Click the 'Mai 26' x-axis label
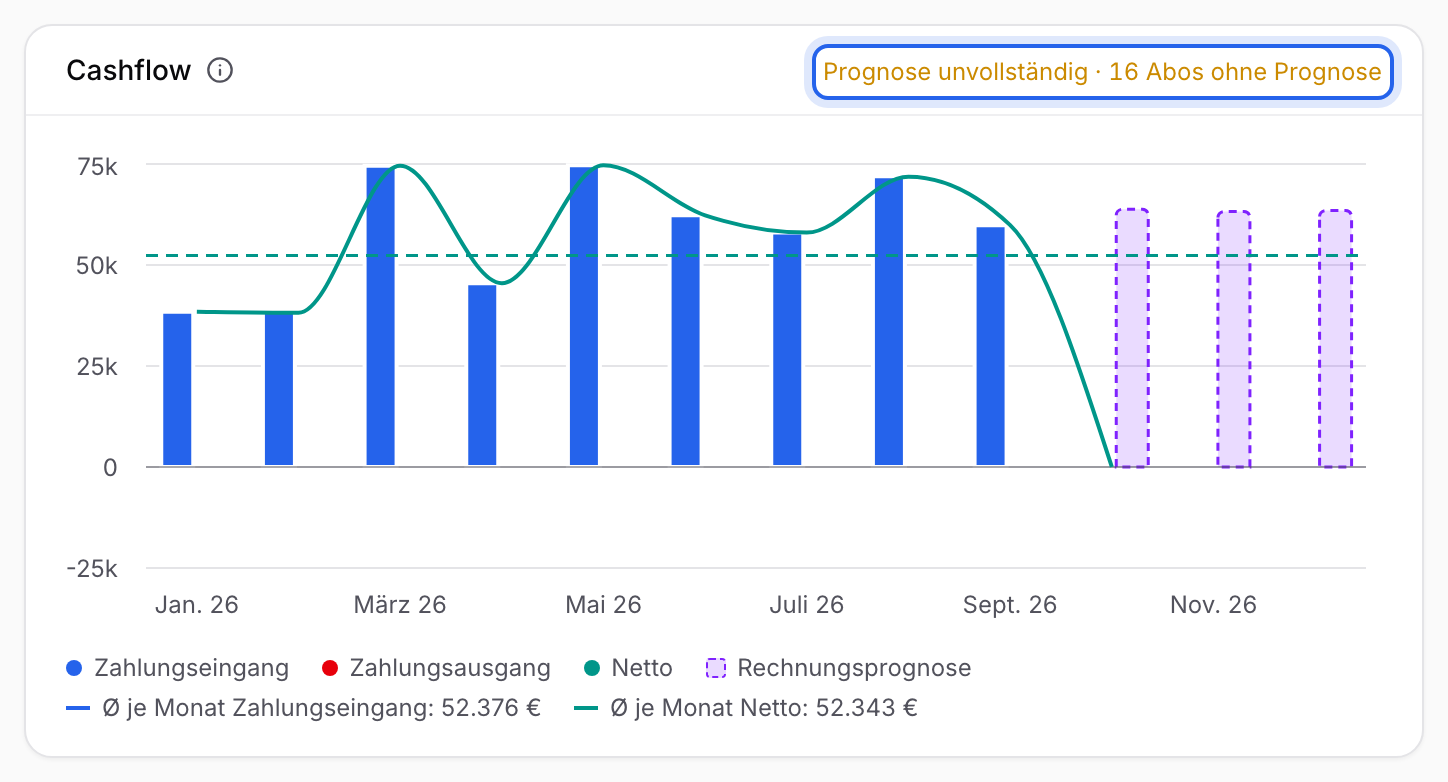This screenshot has height=782, width=1448. click(x=603, y=605)
